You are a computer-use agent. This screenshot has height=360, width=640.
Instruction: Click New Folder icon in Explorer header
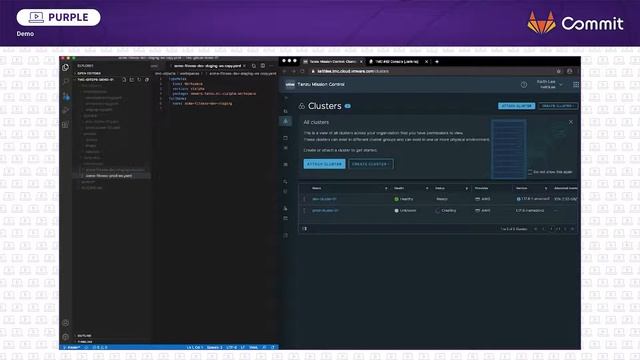click(131, 80)
